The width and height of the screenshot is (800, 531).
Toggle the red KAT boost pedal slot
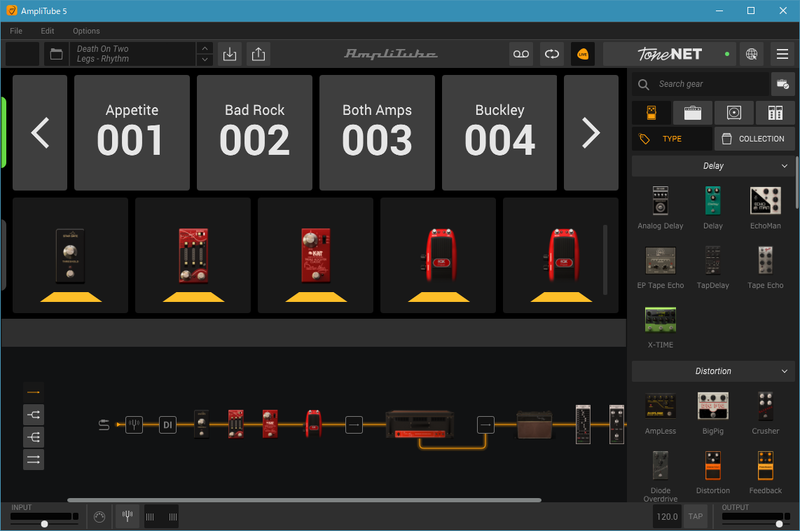[x=315, y=256]
